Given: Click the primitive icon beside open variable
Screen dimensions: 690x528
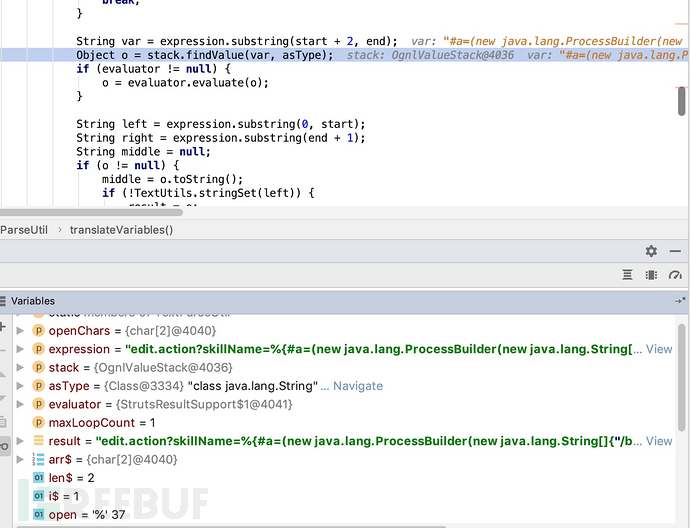Looking at the screenshot, I should click(39, 514).
